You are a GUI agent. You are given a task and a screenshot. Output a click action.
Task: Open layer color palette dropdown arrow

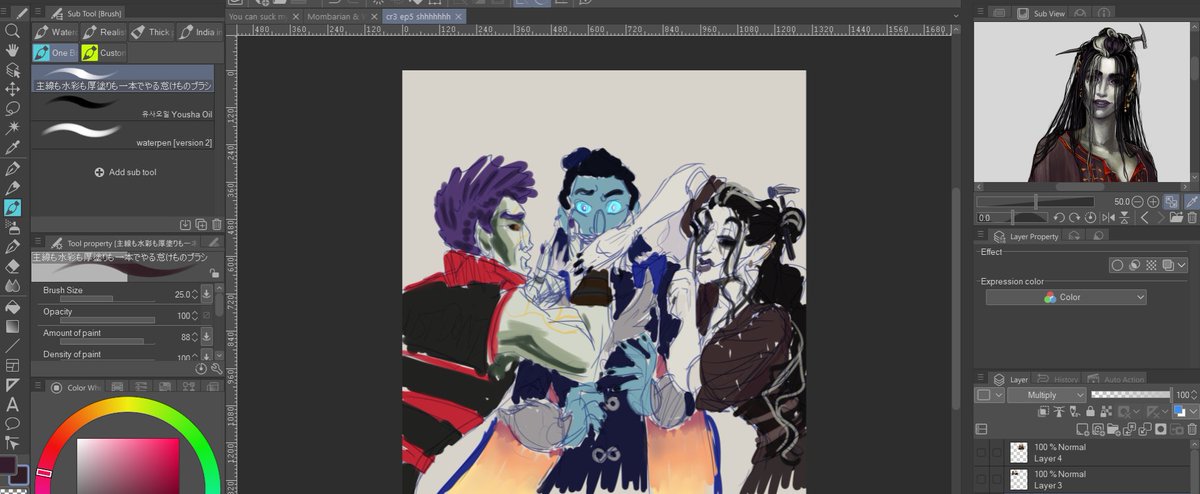tap(1193, 411)
